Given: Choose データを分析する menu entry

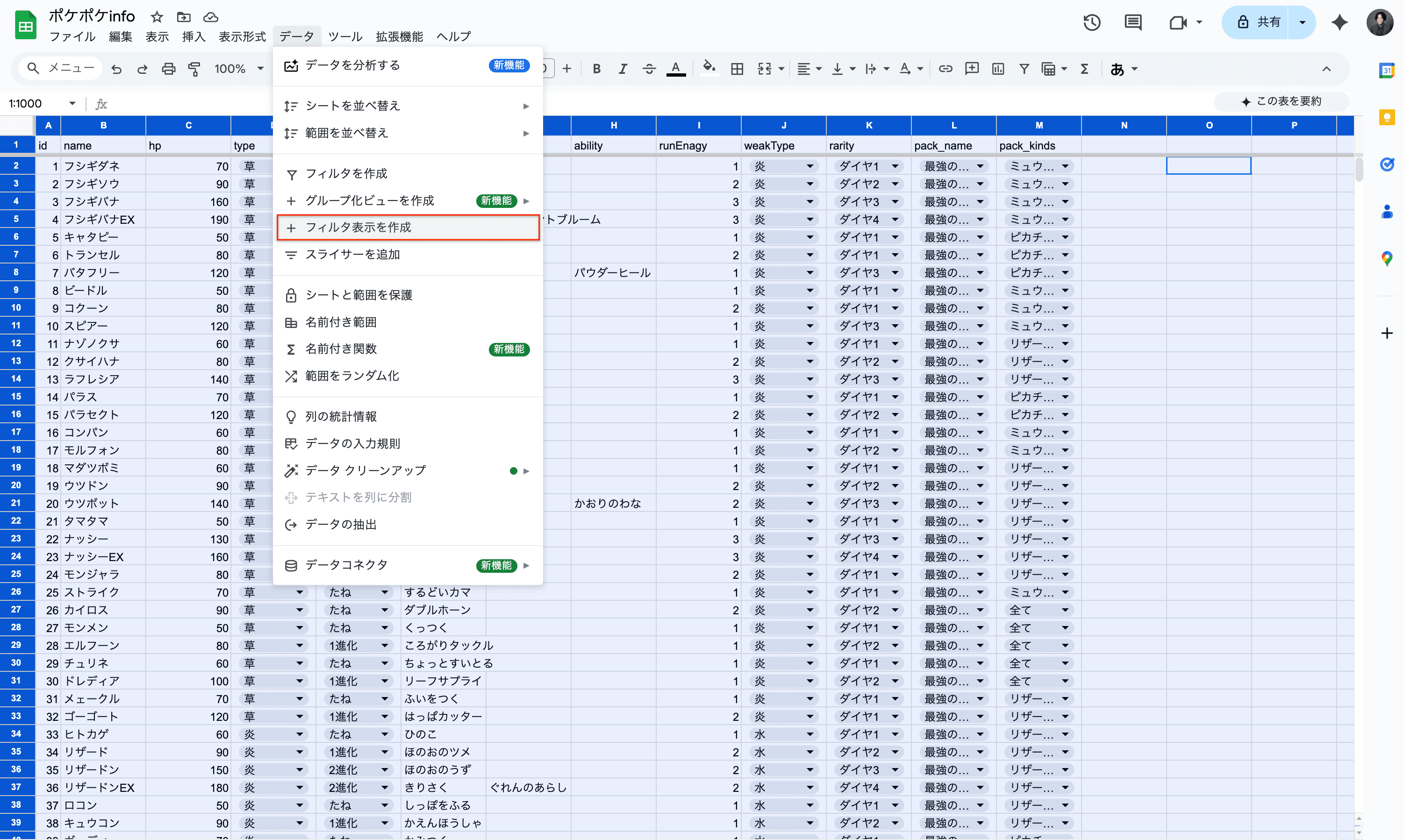Looking at the screenshot, I should pos(408,66).
